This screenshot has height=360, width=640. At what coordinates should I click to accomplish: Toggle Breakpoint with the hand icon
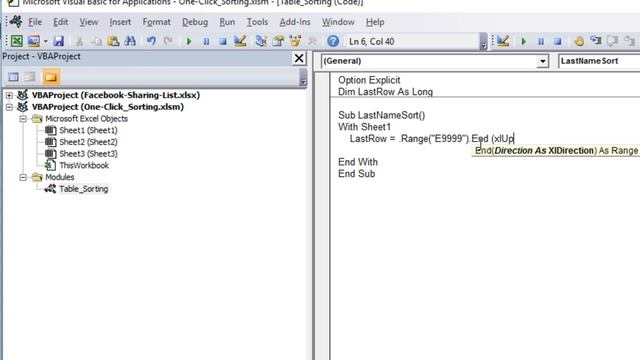(579, 41)
